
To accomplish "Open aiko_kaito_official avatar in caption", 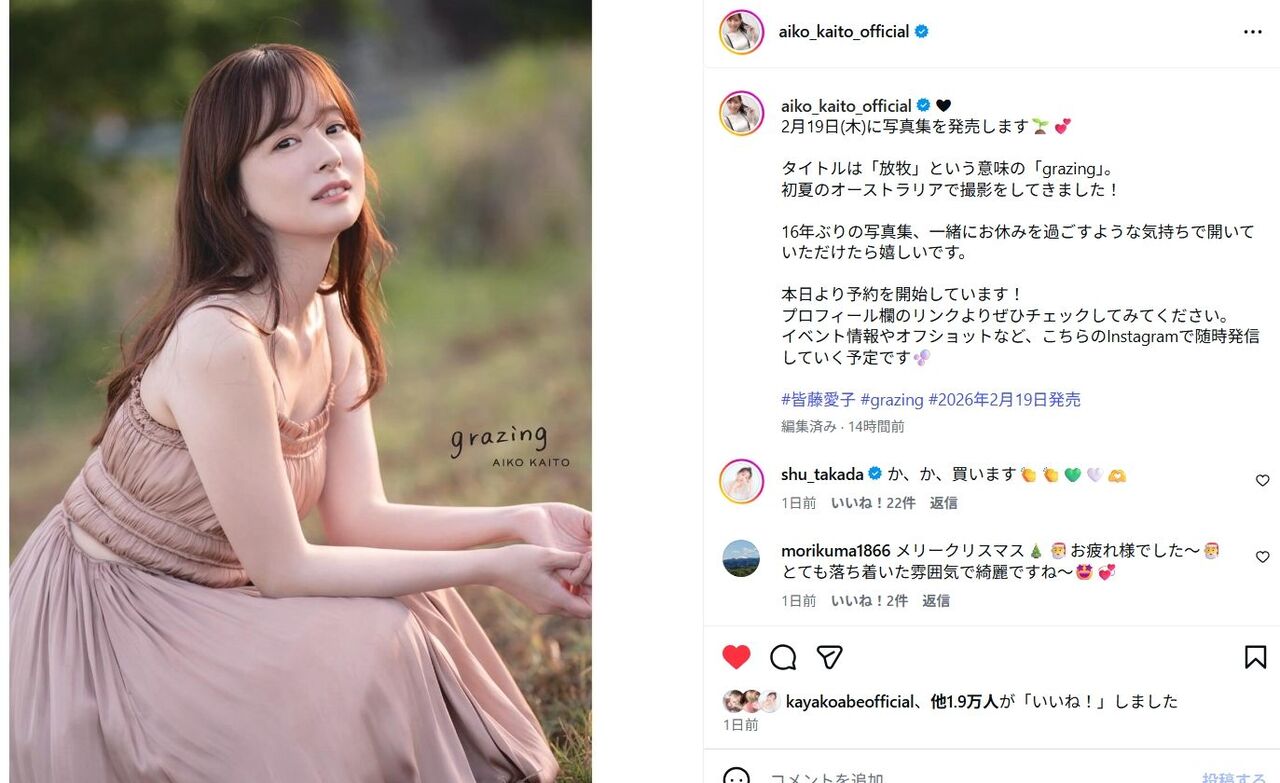I will [741, 113].
